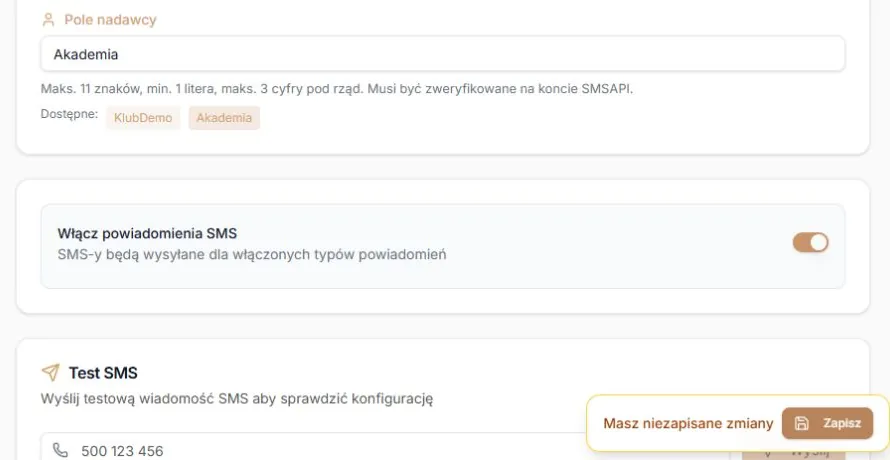The image size is (890, 460).
Task: Select the Akademia sender chip
Action: tap(224, 118)
